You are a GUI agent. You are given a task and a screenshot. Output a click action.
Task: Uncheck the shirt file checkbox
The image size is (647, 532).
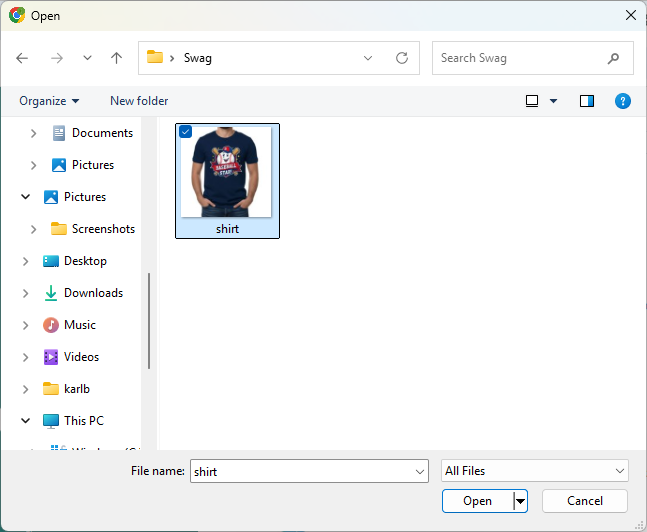point(186,132)
